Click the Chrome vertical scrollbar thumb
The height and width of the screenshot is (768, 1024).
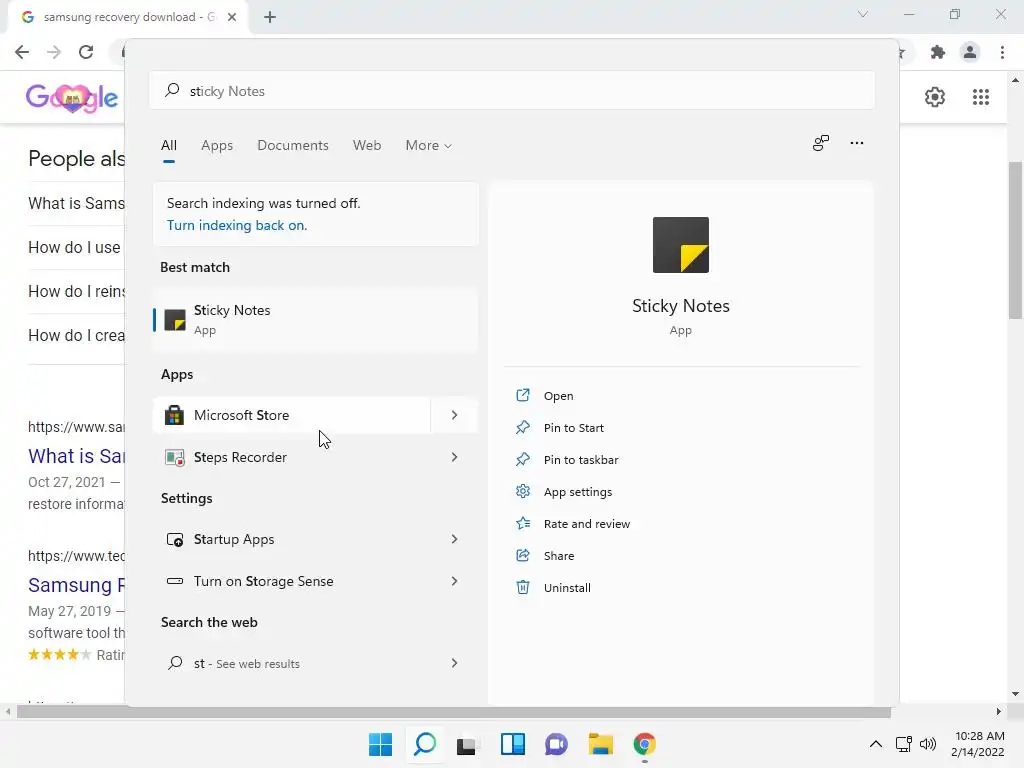pyautogui.click(x=1015, y=240)
